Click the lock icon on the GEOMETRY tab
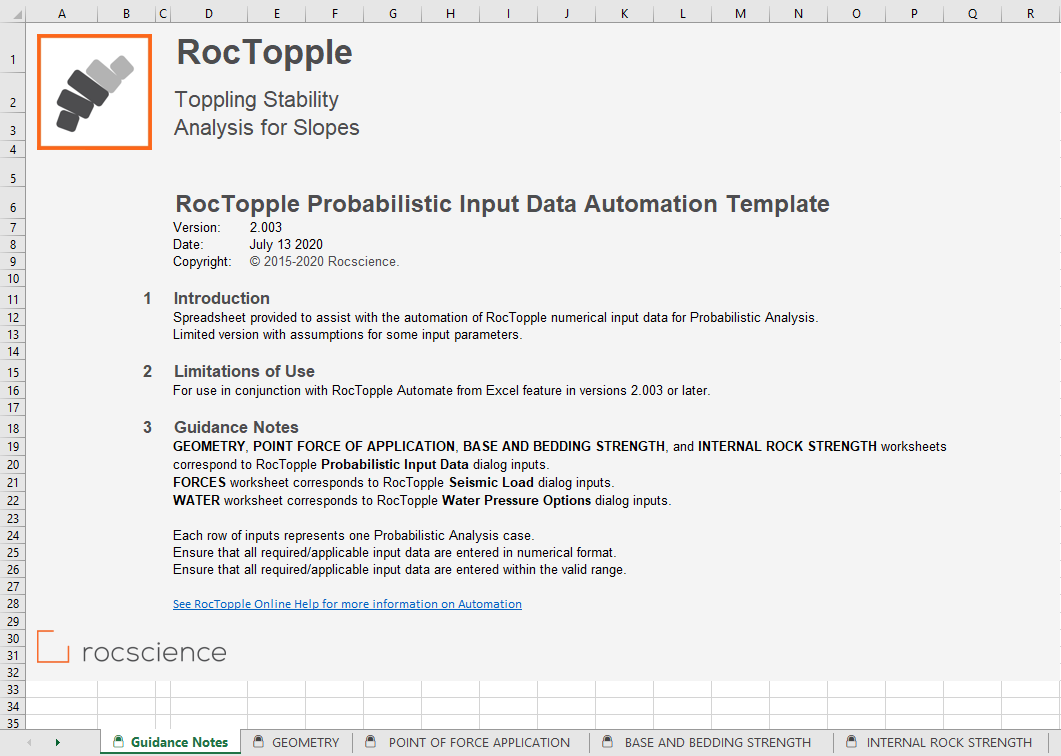Screen dimensions: 1061x756 click(258, 742)
